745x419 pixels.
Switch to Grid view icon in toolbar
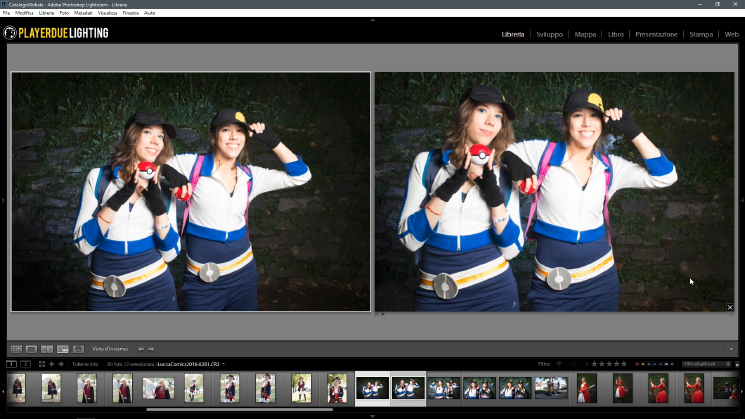pyautogui.click(x=16, y=349)
